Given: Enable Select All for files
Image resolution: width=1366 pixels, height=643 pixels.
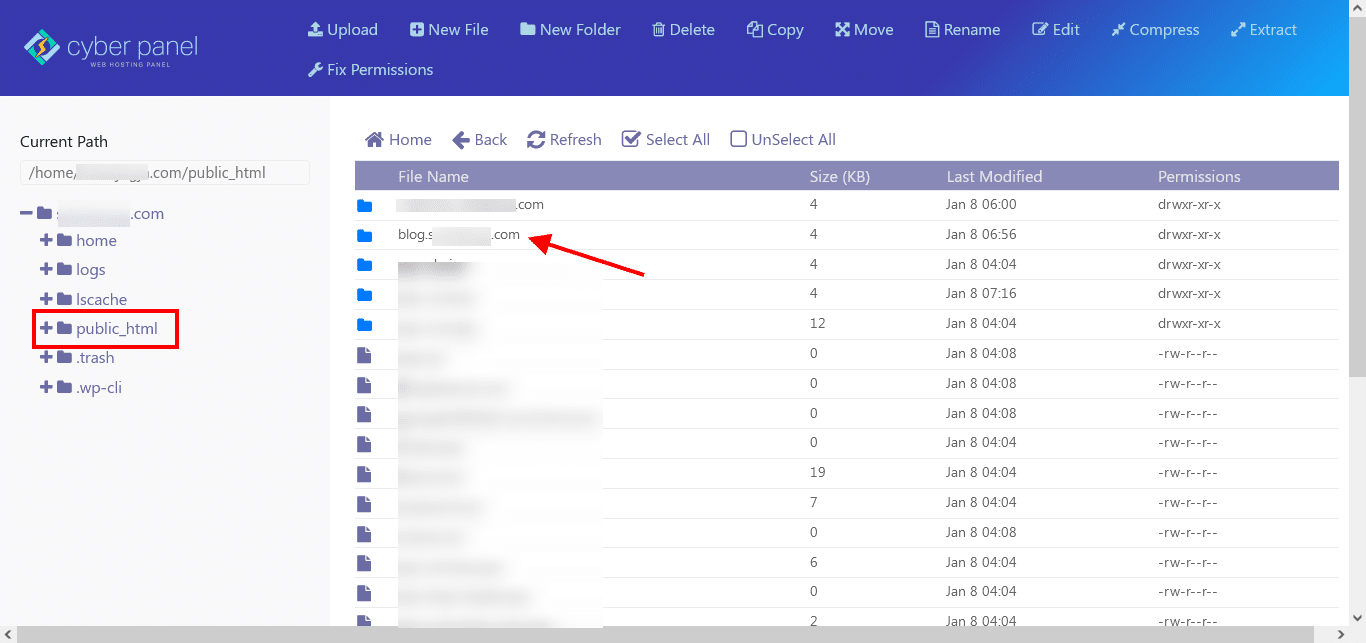Looking at the screenshot, I should pos(665,139).
